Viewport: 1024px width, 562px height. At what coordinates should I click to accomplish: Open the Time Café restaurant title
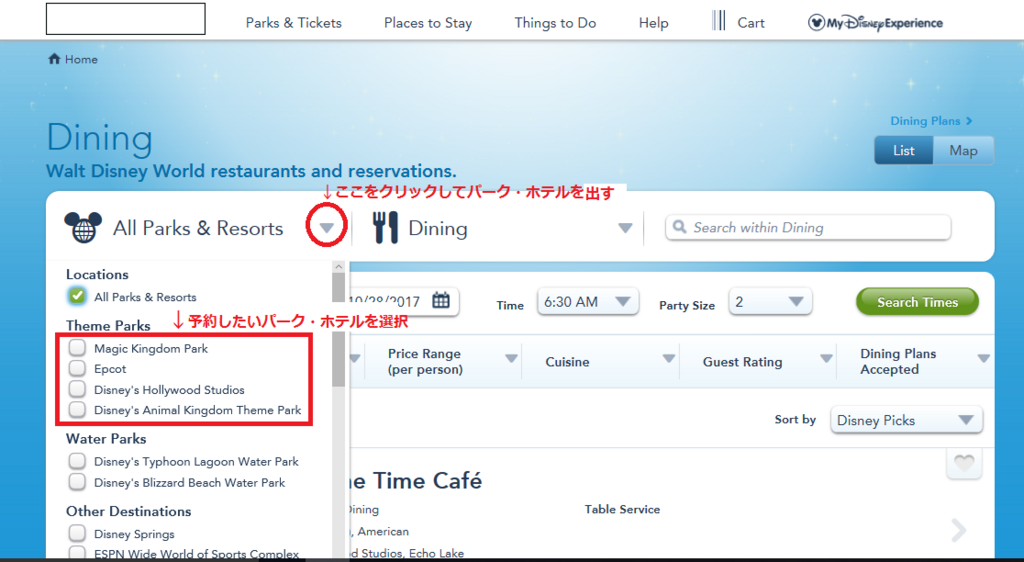(416, 481)
